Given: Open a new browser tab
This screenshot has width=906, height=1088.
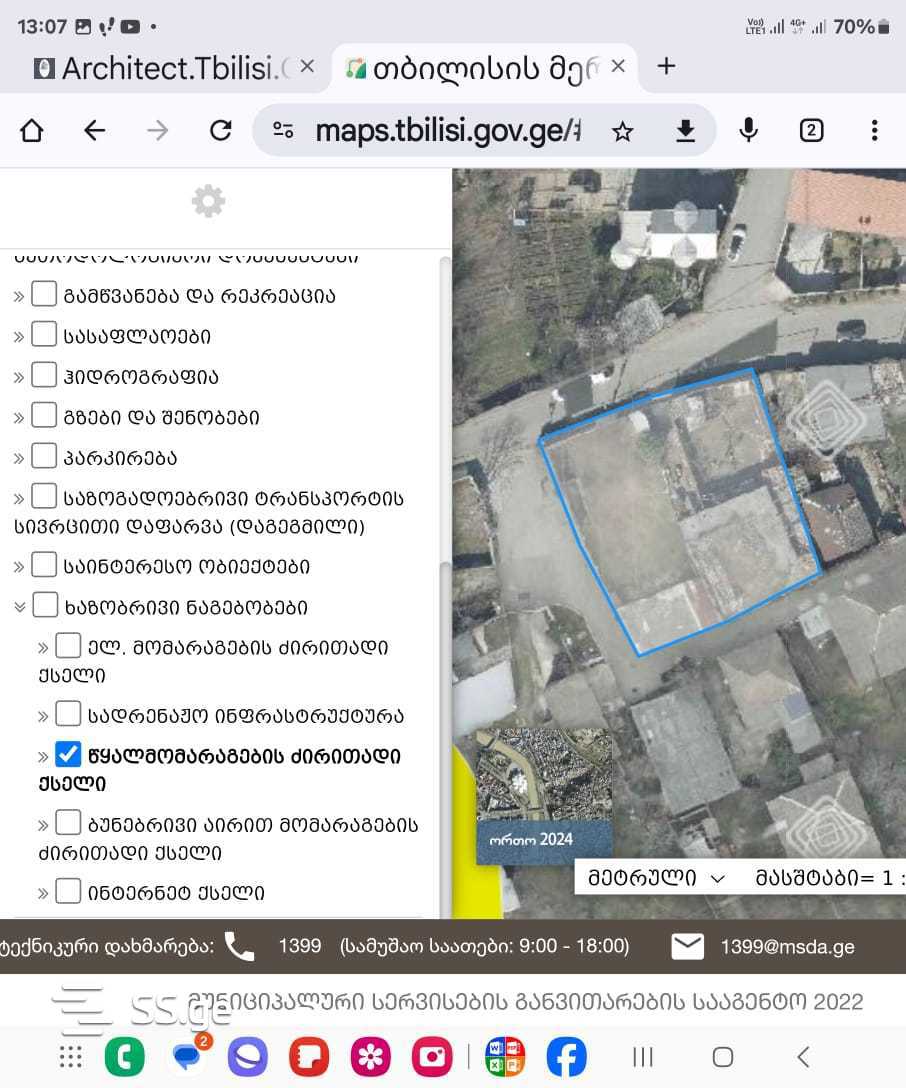Looking at the screenshot, I should pyautogui.click(x=666, y=67).
